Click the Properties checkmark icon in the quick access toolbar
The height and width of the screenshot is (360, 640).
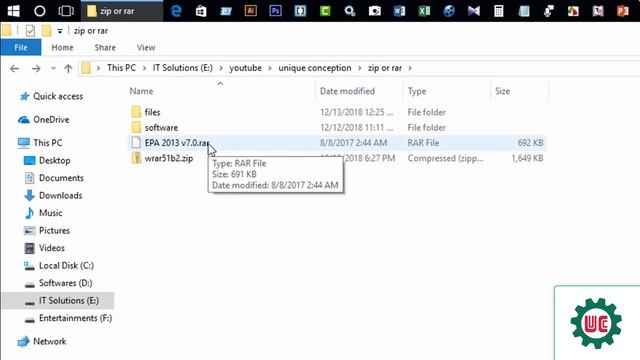(x=30, y=31)
